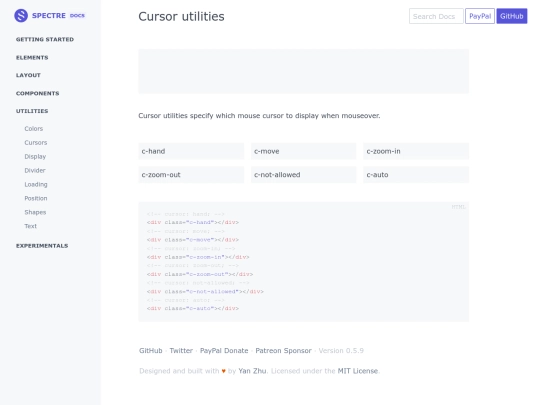Open the PayPal Donate footer link

(224, 351)
